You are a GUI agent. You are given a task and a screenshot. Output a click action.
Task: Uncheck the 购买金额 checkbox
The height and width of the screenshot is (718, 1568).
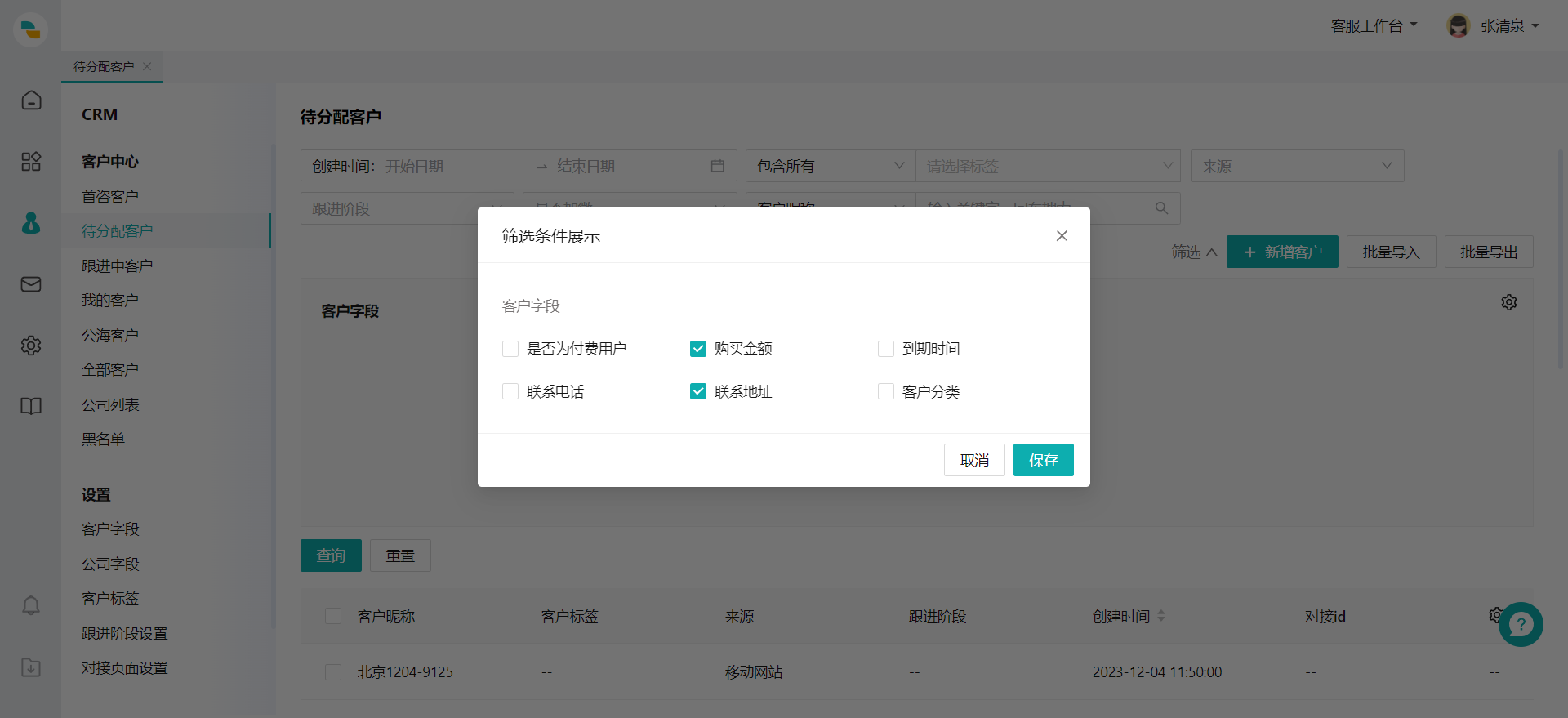[x=698, y=349]
